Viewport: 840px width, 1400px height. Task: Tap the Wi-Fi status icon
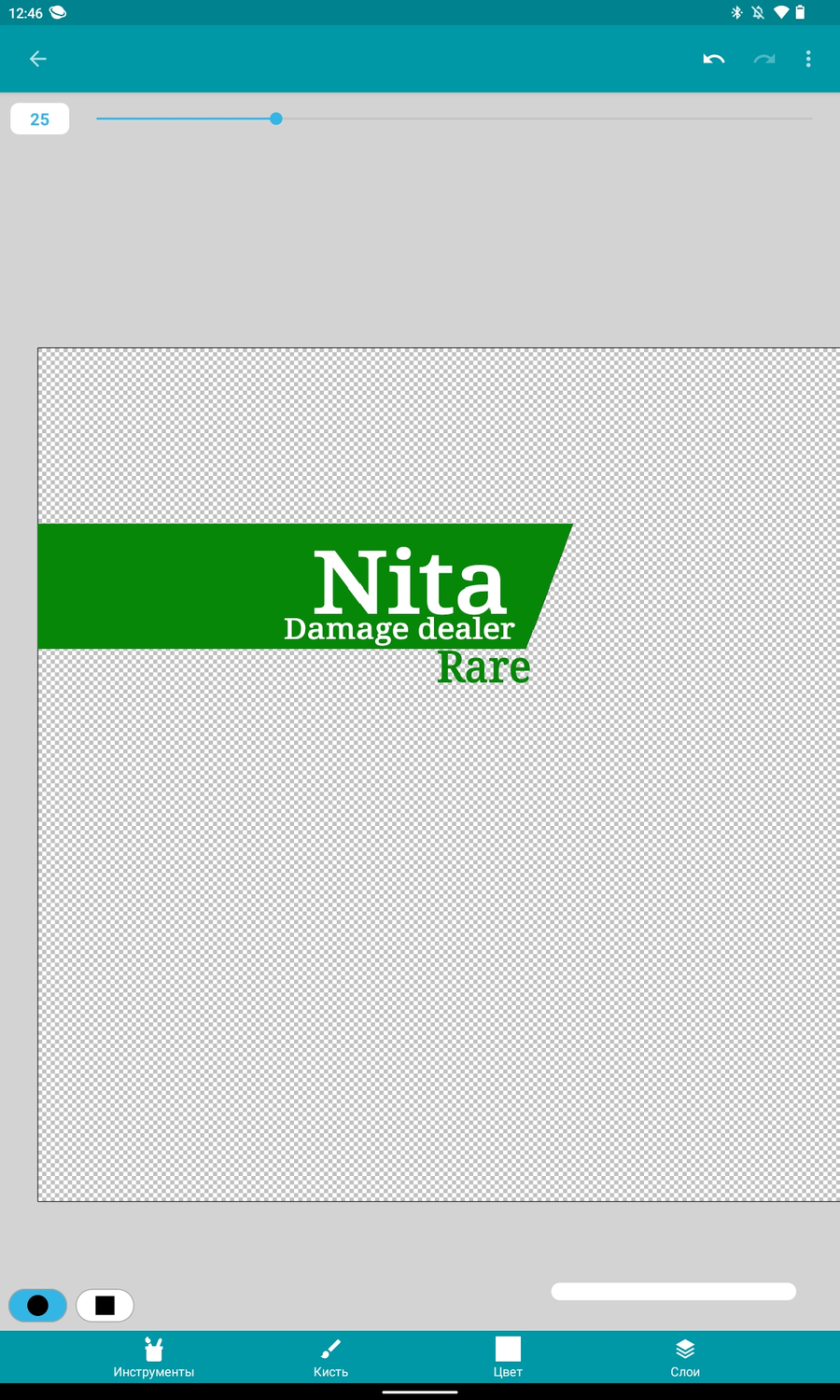781,12
